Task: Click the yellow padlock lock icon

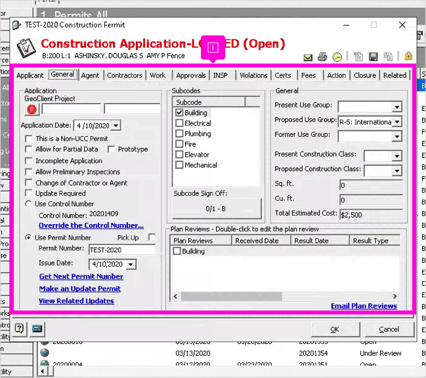Action: 408,56
